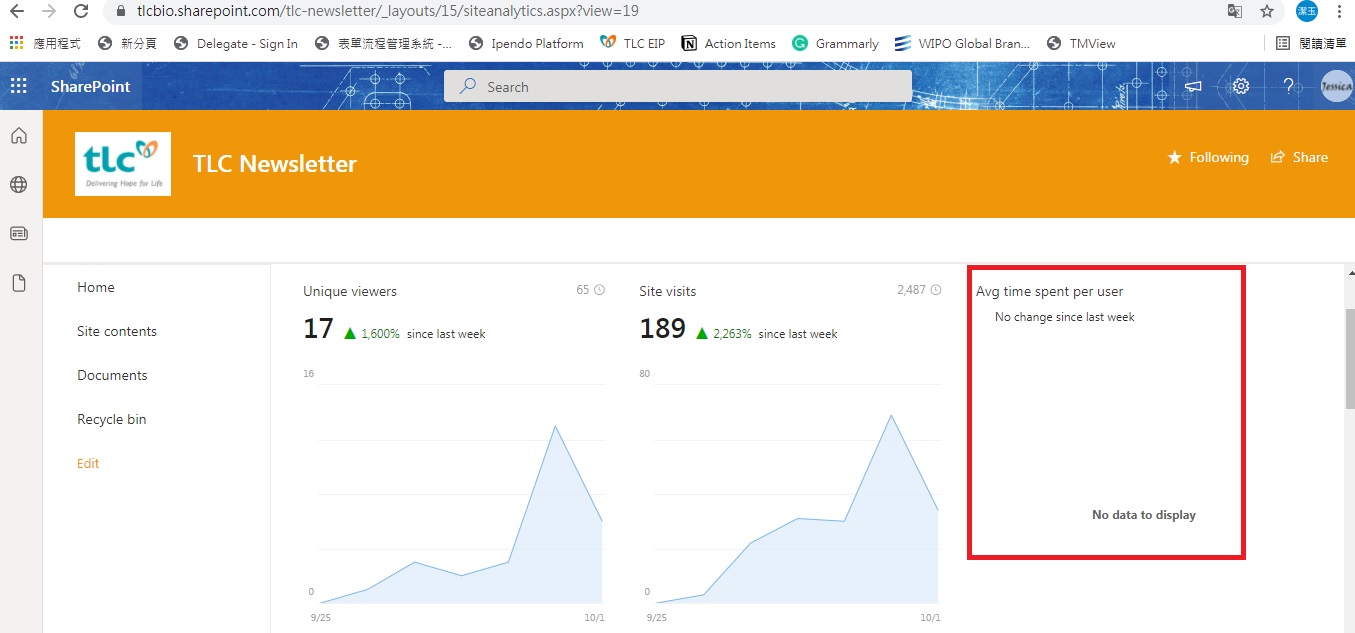Click the Share button

[x=1299, y=157]
